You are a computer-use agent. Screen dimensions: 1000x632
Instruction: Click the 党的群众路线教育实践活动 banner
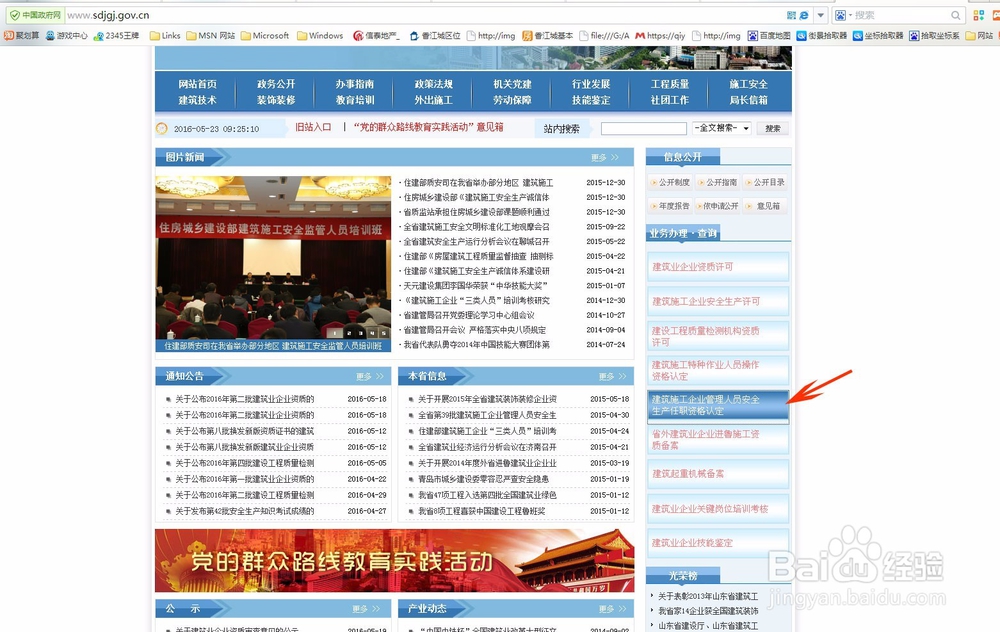[394, 561]
